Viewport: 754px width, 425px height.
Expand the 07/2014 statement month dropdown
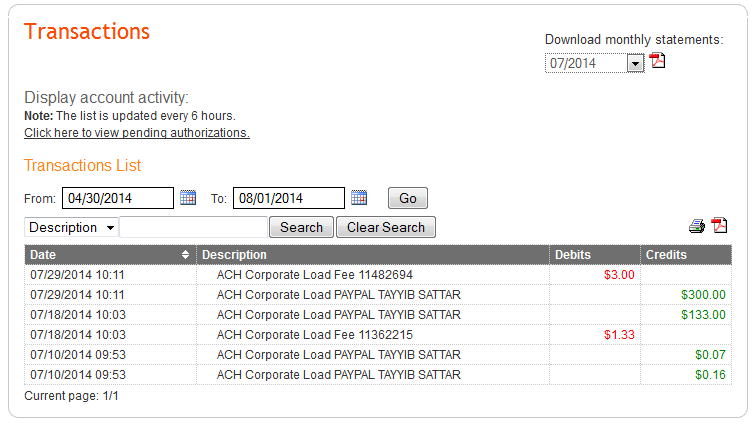(594, 63)
